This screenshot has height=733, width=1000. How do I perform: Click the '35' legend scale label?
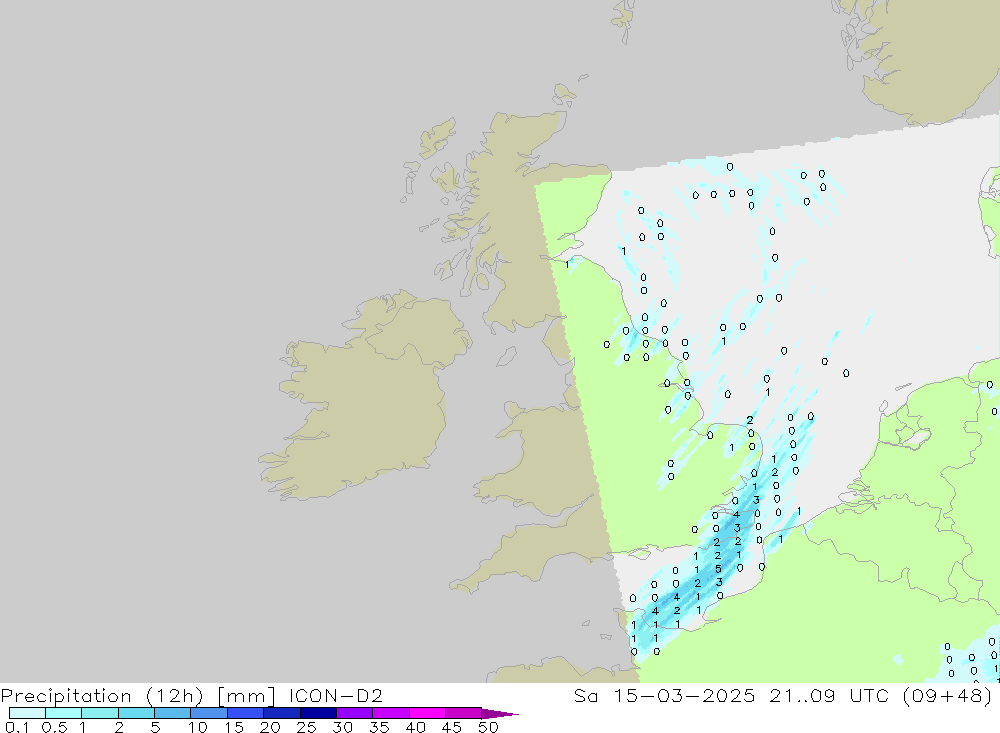(x=379, y=727)
